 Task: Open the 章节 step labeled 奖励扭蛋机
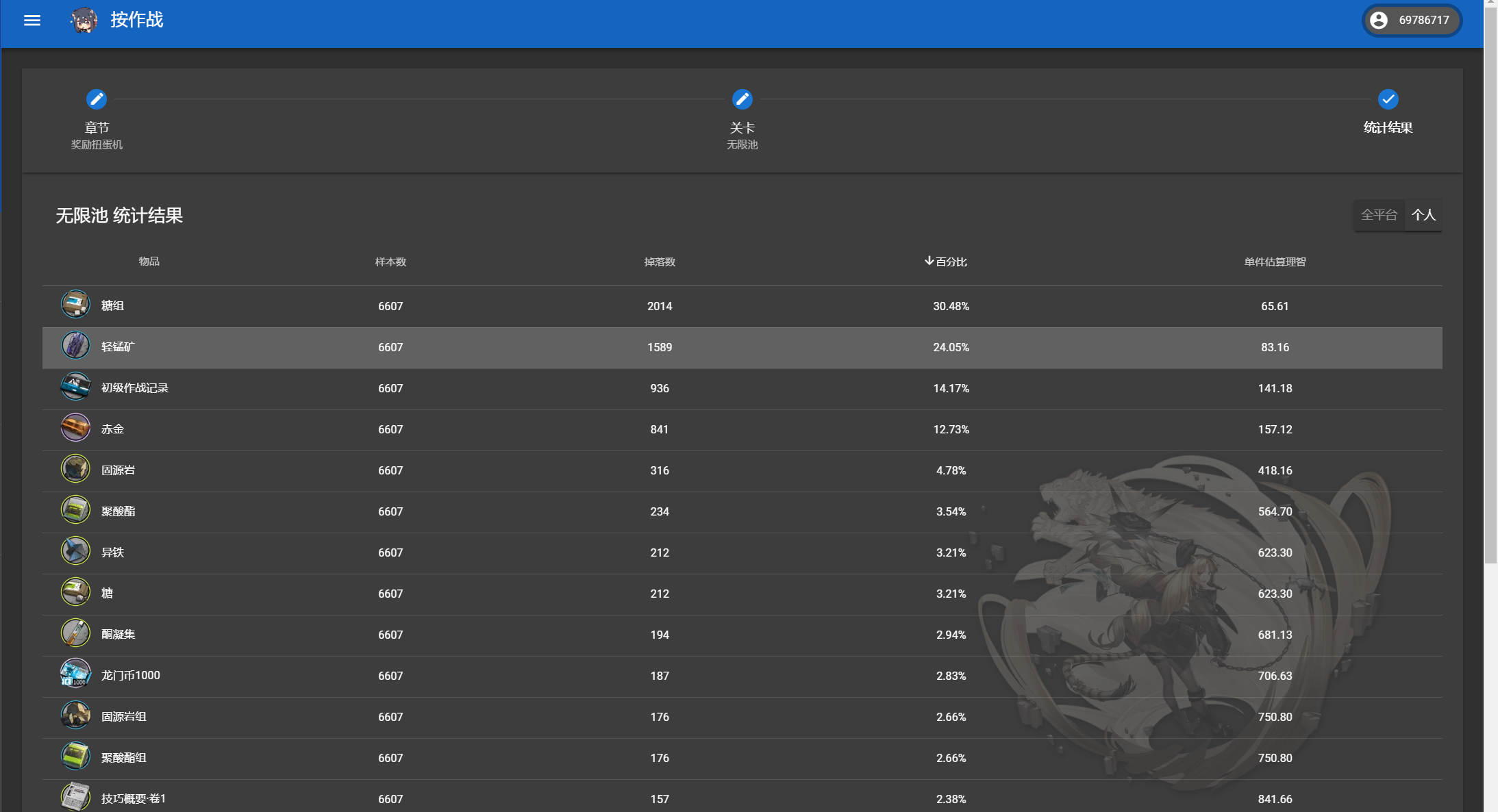point(97,135)
